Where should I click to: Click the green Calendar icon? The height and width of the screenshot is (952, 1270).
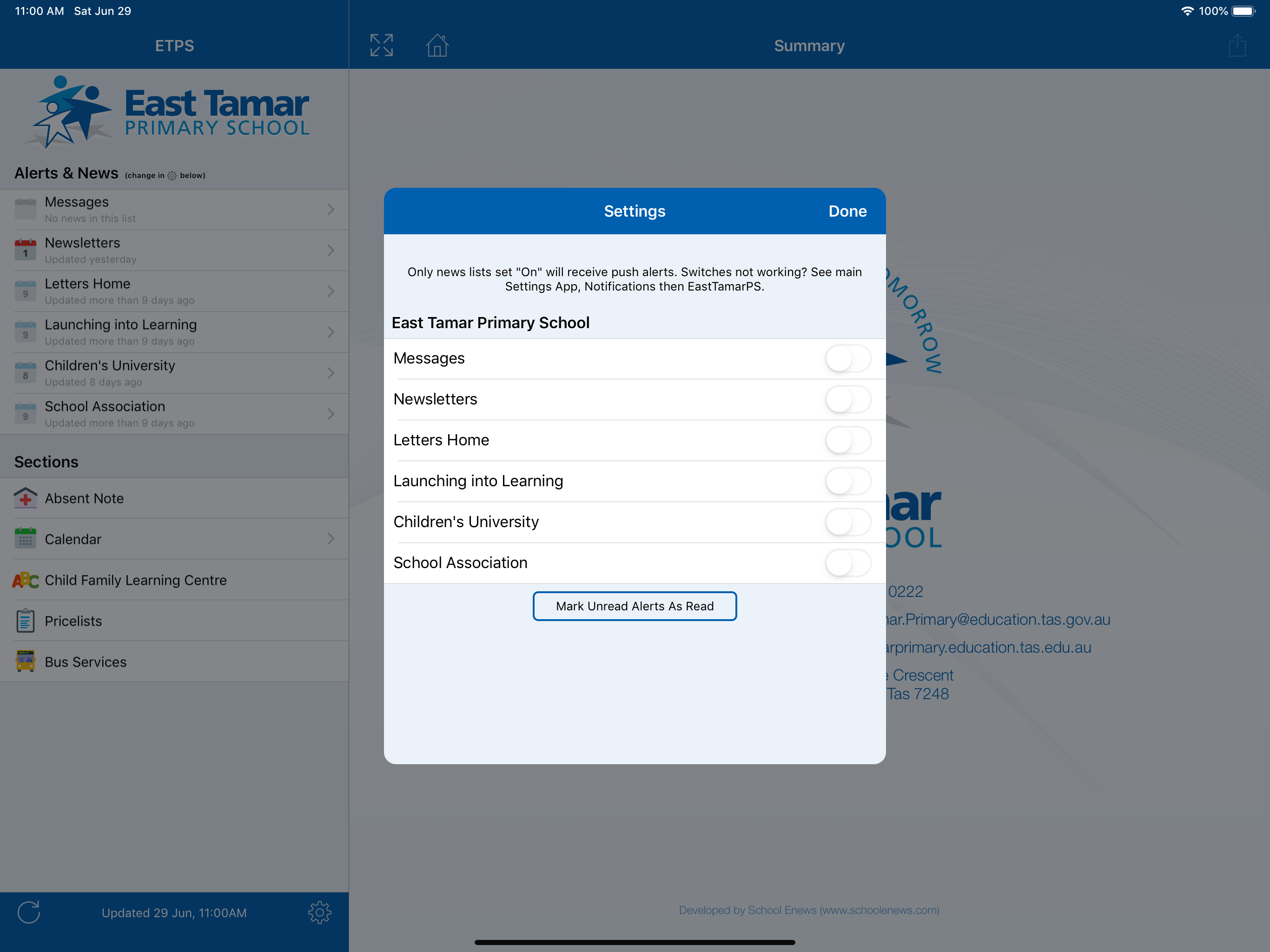[25, 539]
